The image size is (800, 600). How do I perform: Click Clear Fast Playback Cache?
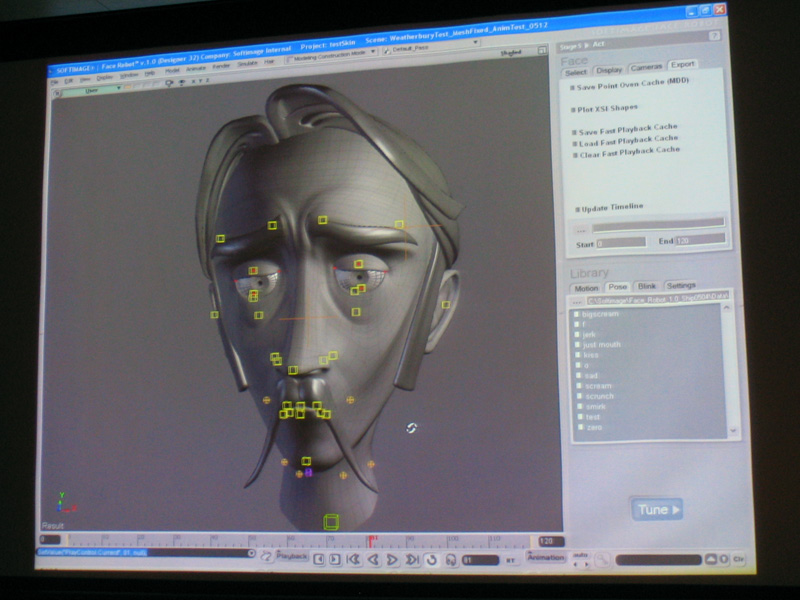pyautogui.click(x=627, y=152)
